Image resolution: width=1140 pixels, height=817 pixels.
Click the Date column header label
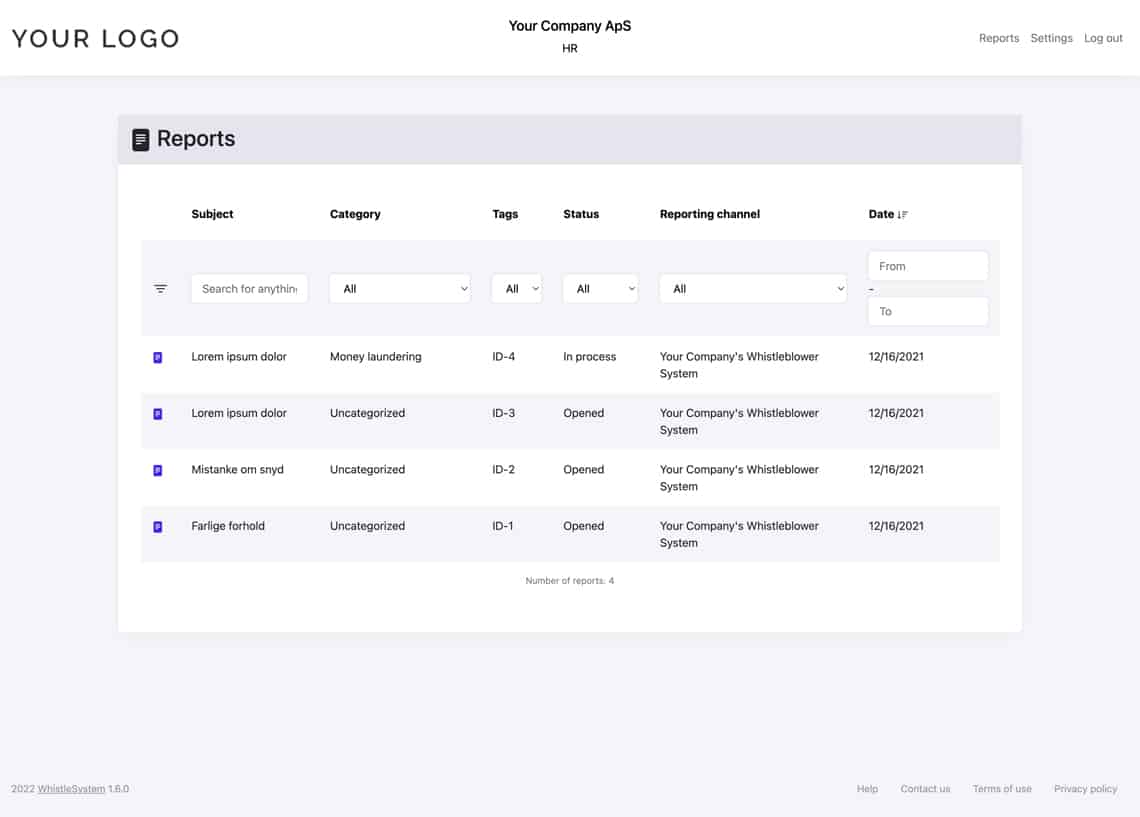coord(881,214)
